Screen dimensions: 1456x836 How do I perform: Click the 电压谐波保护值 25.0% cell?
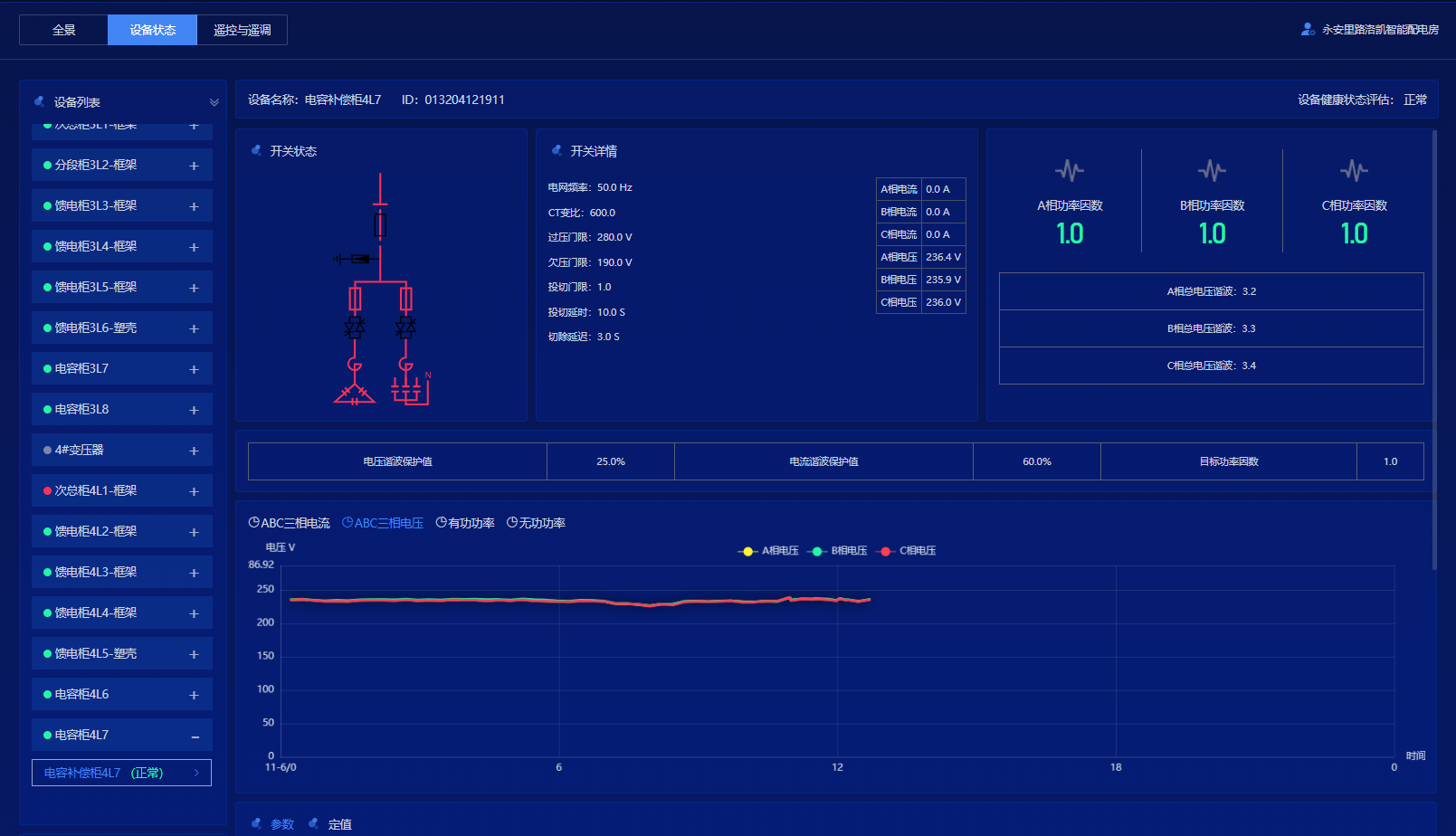[611, 461]
